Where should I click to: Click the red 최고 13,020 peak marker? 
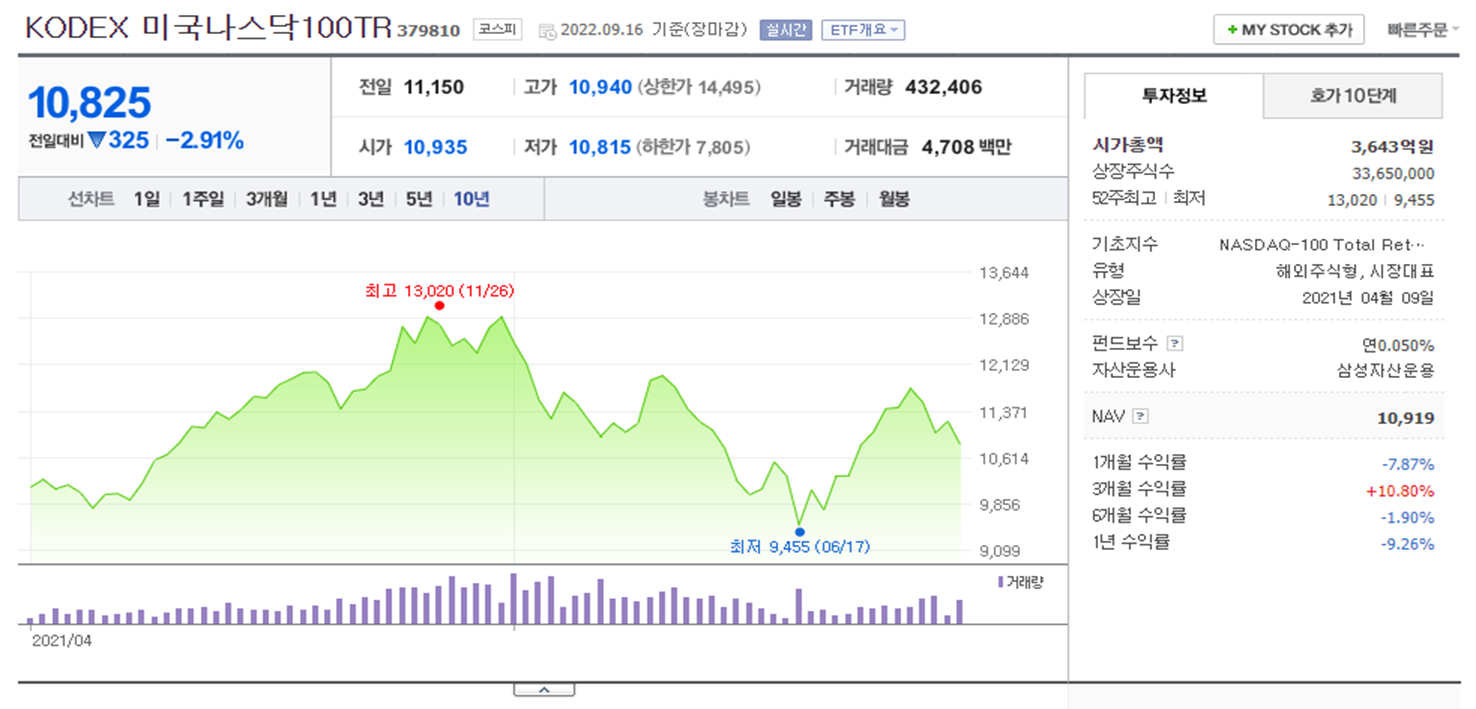point(439,305)
